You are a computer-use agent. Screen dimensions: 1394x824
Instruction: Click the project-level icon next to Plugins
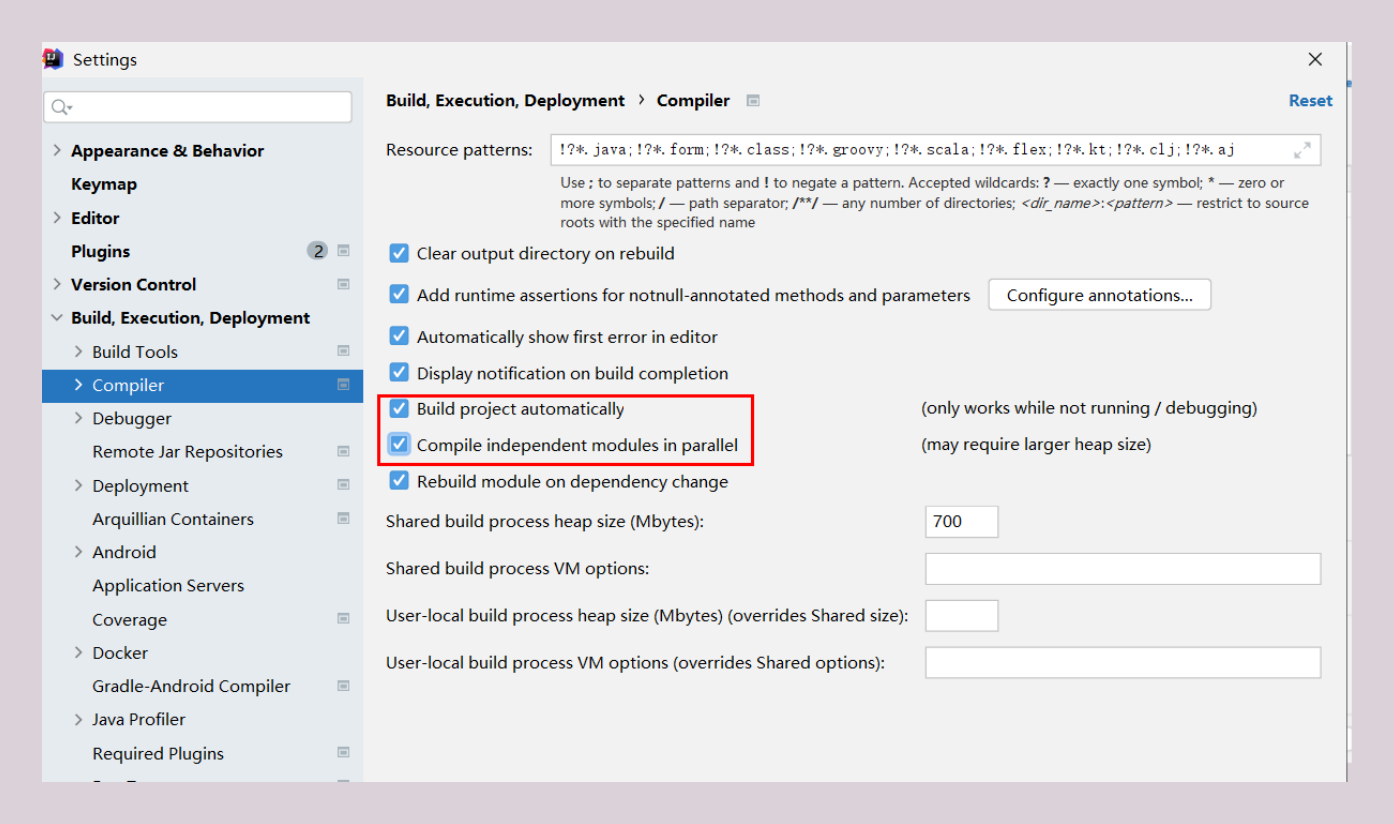343,251
